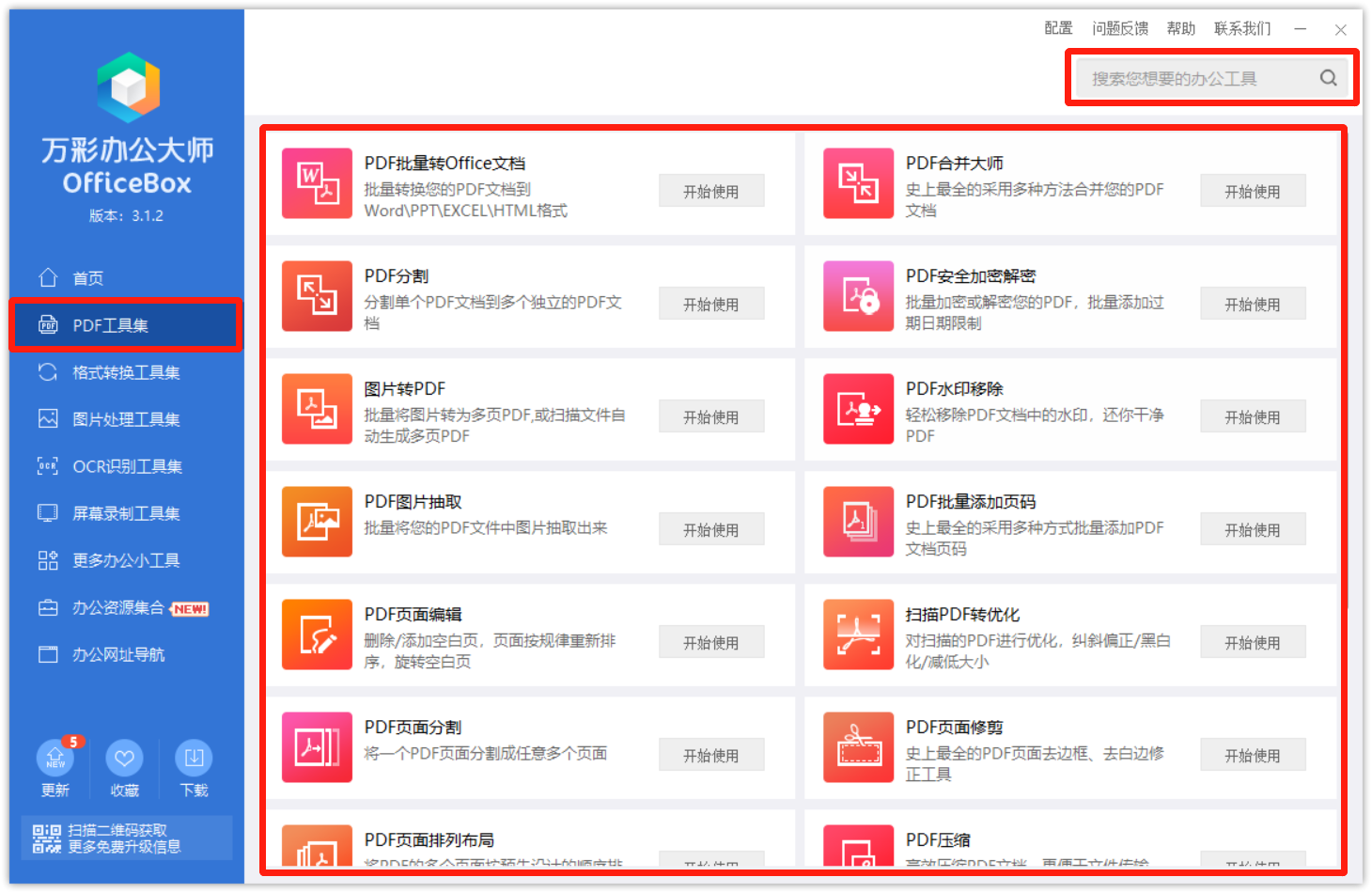Click 开始使用 for PDF合并大师
Screen dimensions: 1372x893
1253,191
